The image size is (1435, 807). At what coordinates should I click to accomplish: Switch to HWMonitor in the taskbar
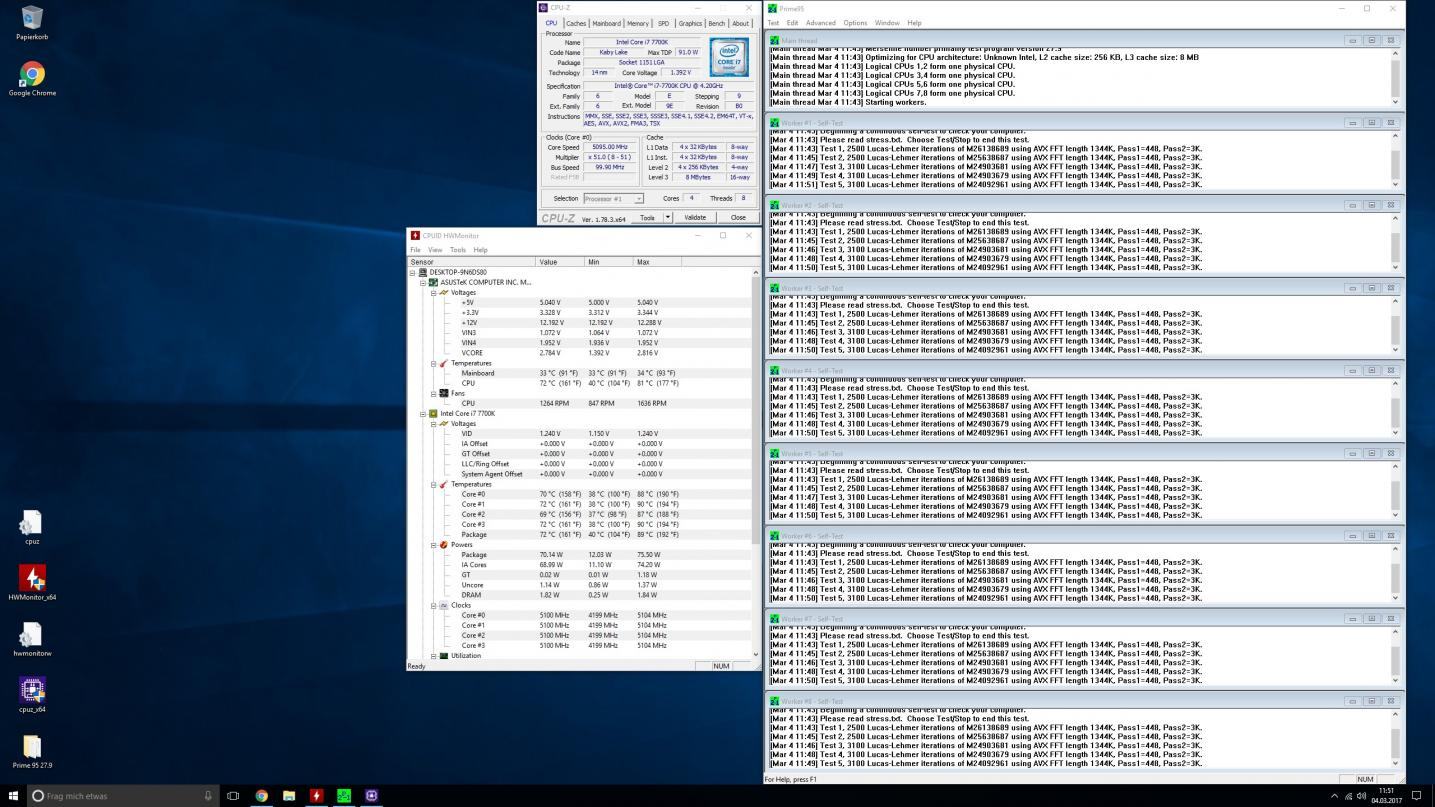(x=316, y=796)
